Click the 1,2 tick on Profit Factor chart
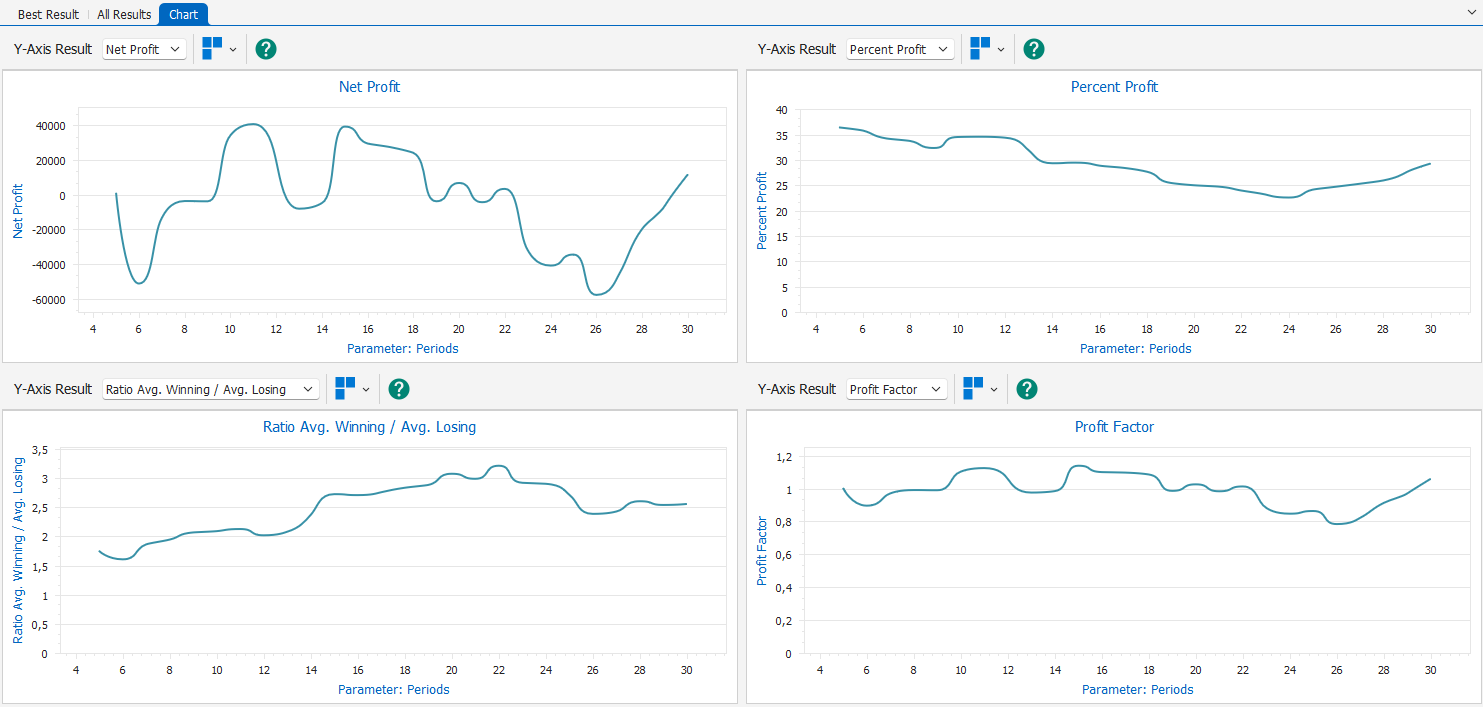1483x707 pixels. coord(784,457)
